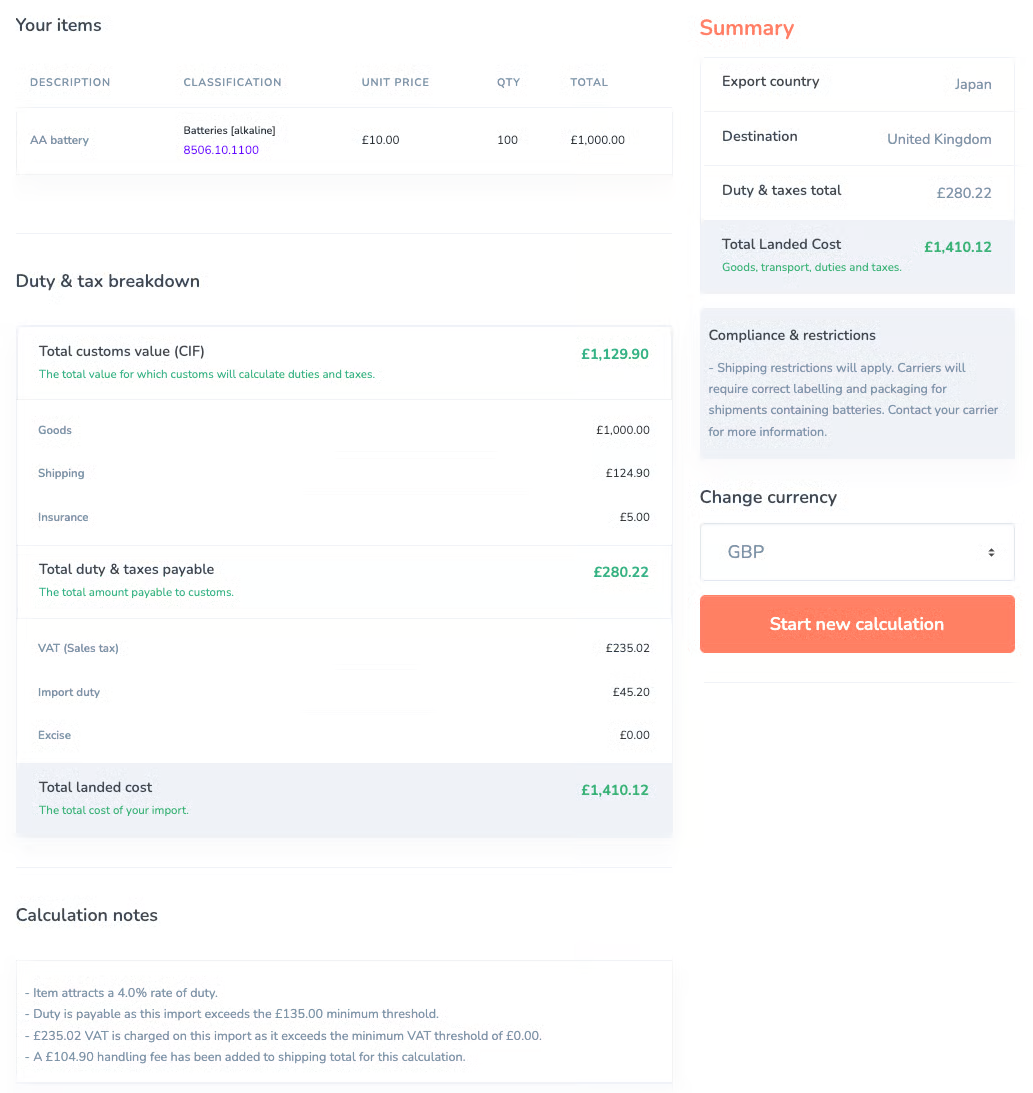Open the GBP currency dropdown
The height and width of the screenshot is (1093, 1033).
(857, 552)
